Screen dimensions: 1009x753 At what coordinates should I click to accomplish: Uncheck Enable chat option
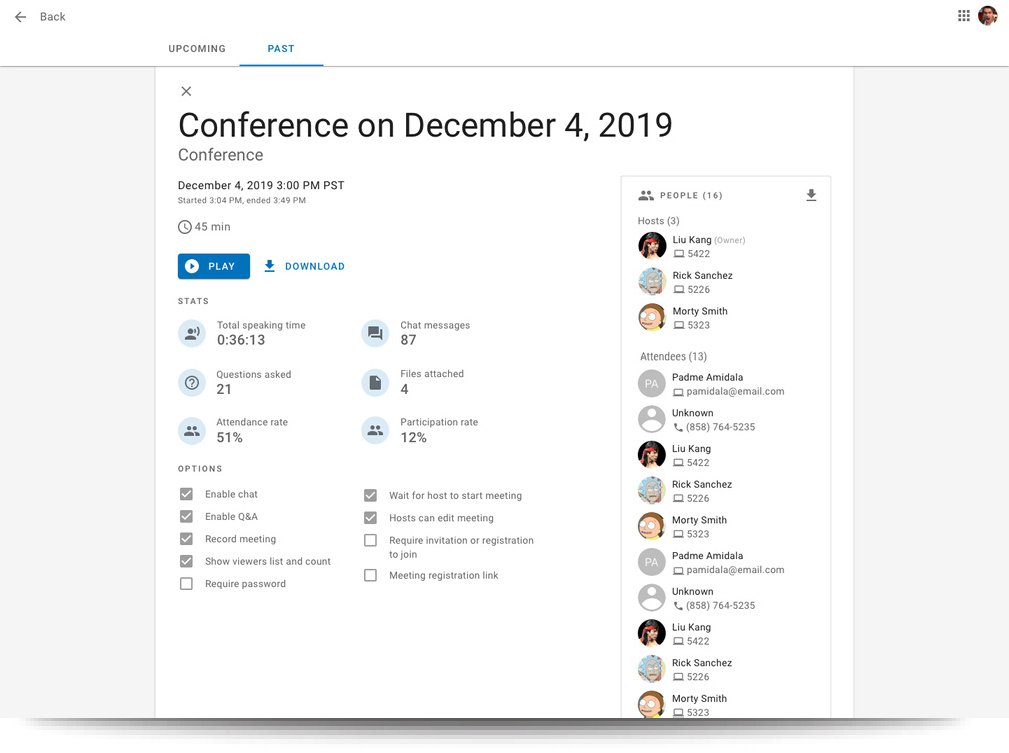(x=186, y=494)
